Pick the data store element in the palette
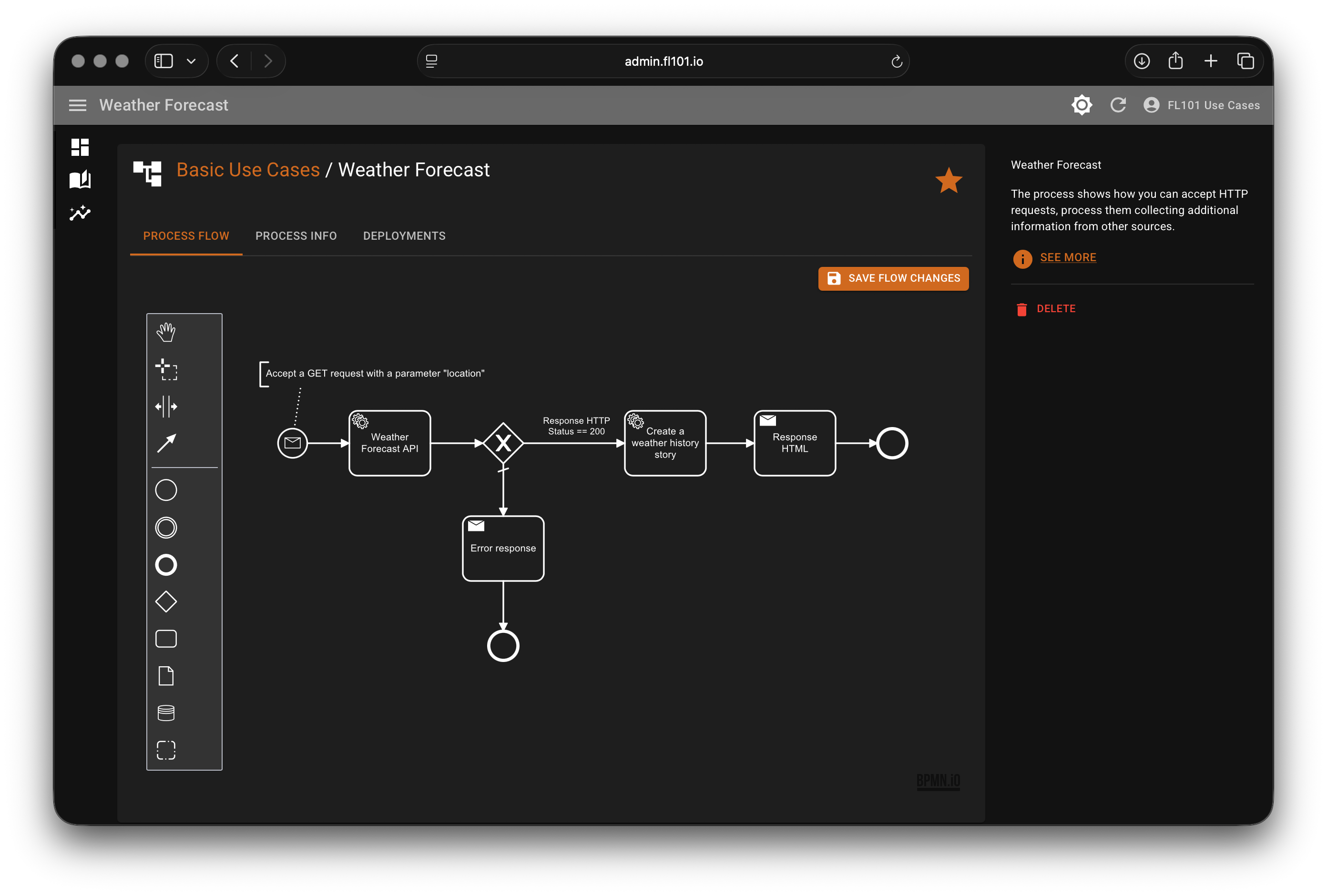This screenshot has width=1327, height=896. pyautogui.click(x=166, y=712)
